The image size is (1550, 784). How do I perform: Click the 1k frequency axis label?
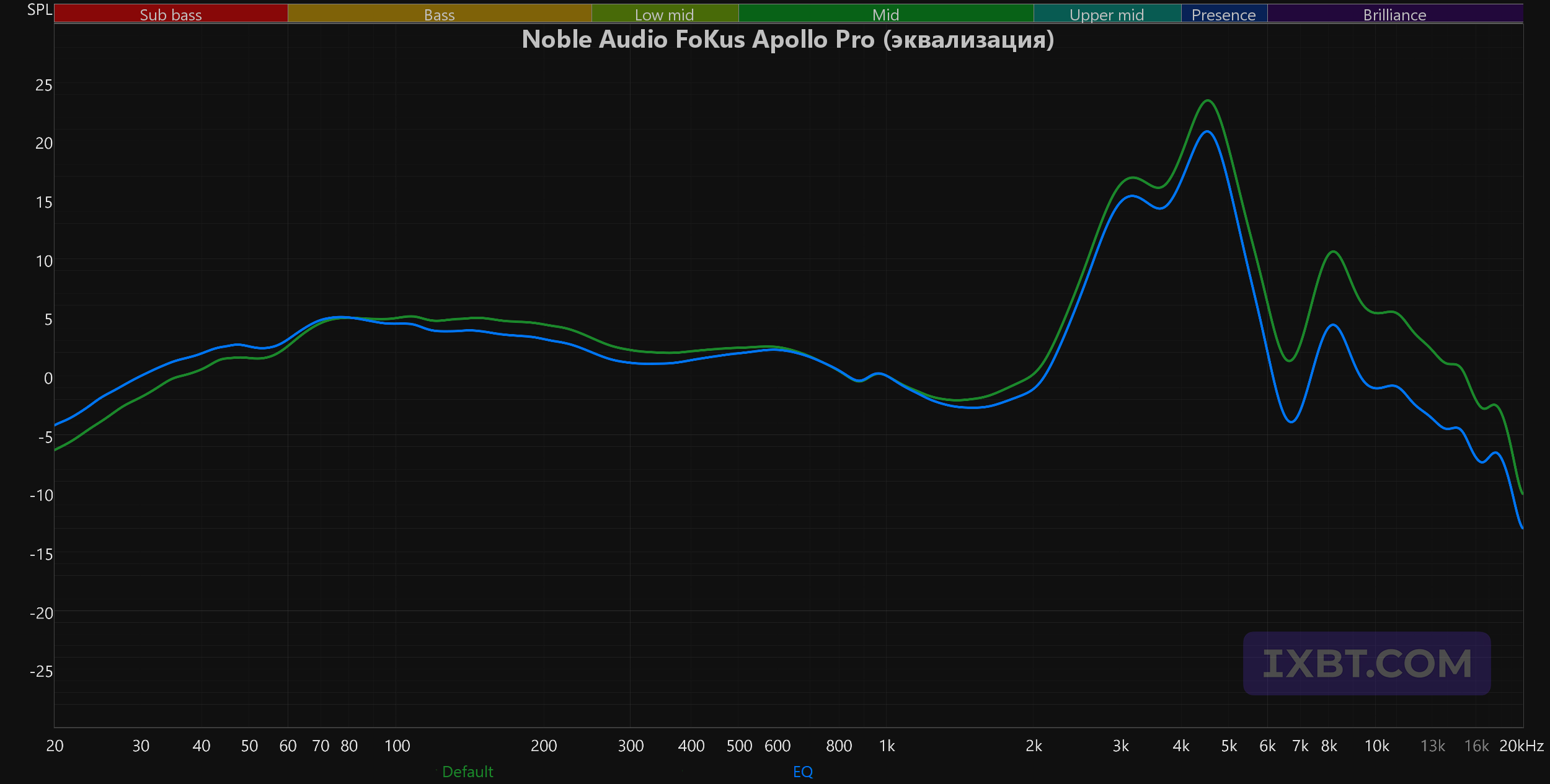coord(887,746)
